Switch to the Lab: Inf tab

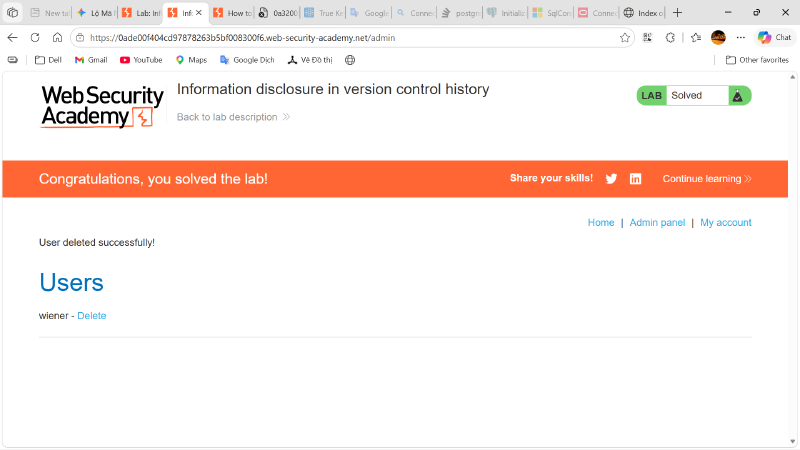click(141, 13)
